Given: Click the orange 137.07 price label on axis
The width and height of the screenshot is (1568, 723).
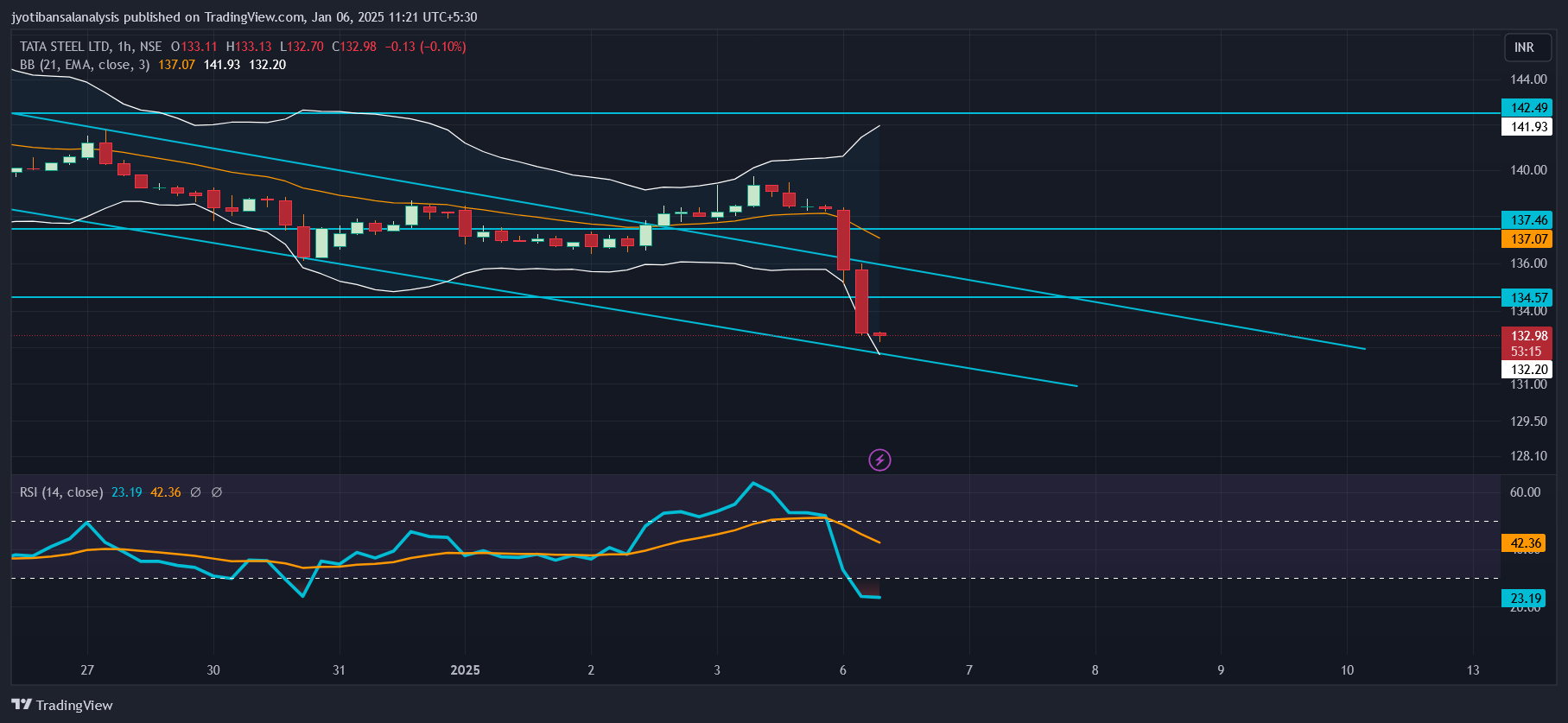Looking at the screenshot, I should (1527, 239).
